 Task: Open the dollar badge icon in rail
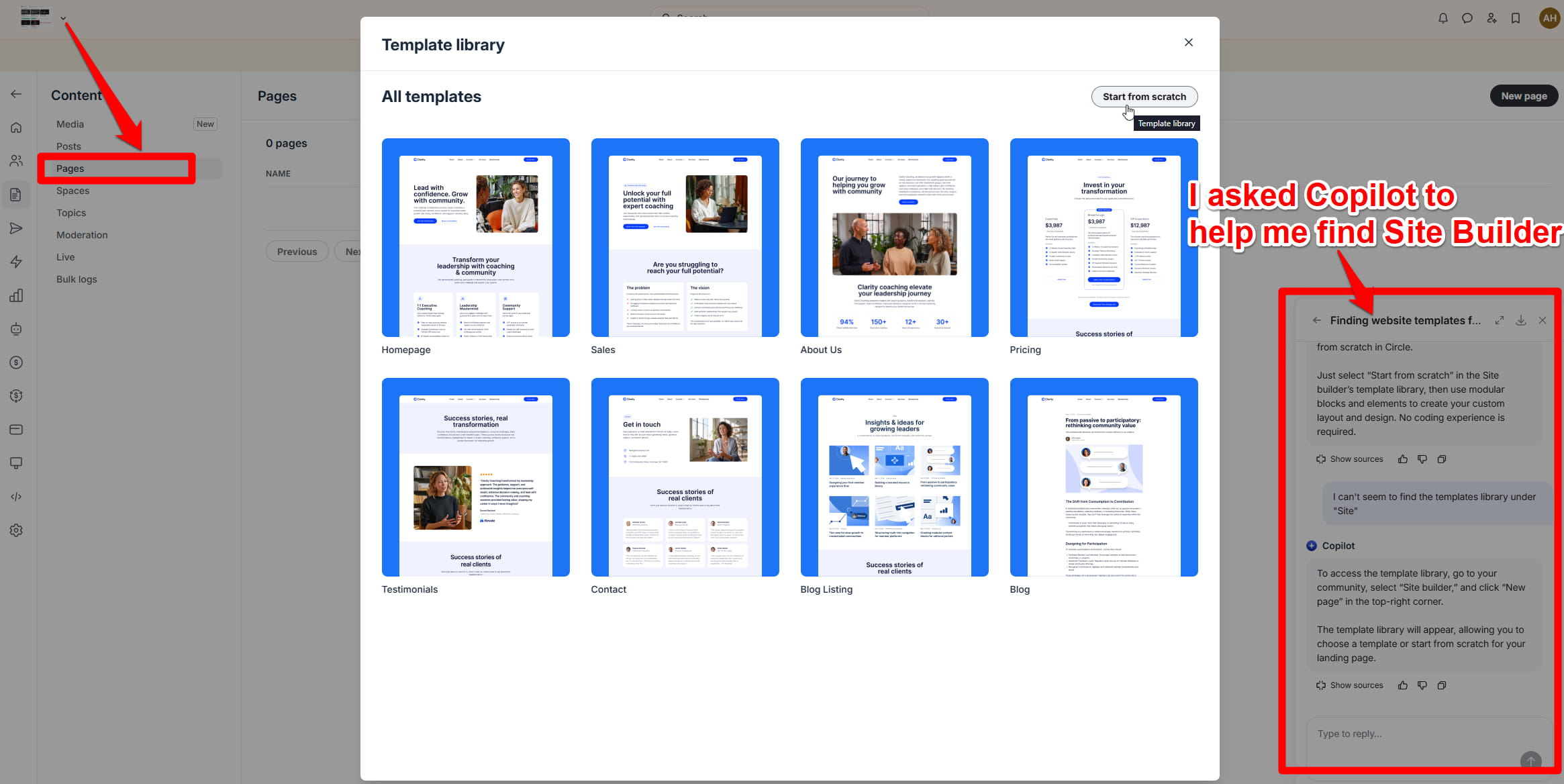click(16, 396)
